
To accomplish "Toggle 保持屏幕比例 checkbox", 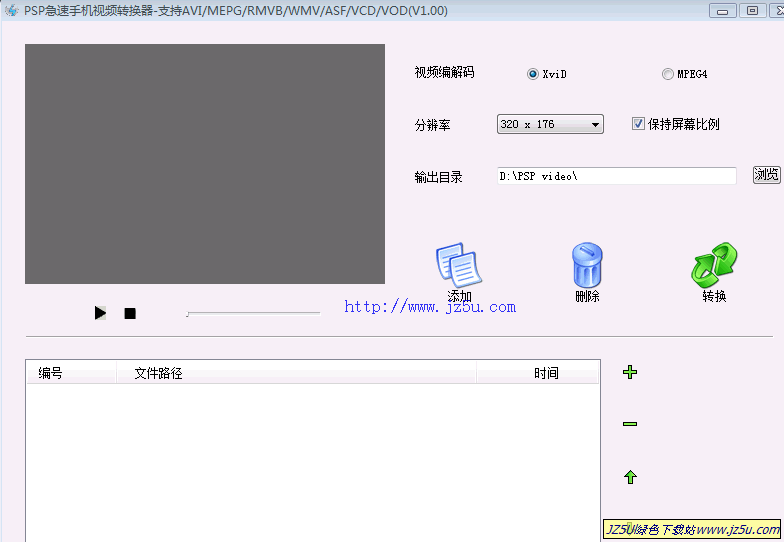I will (638, 124).
